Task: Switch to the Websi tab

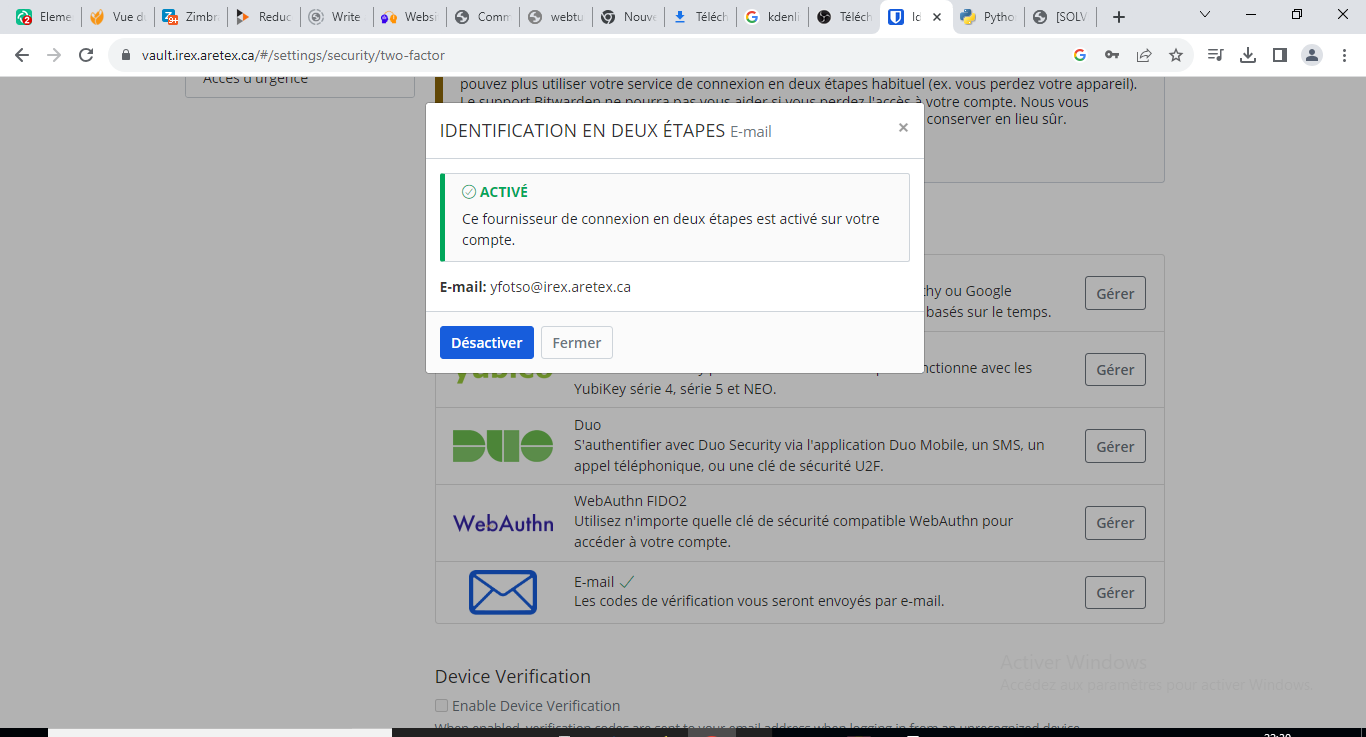Action: click(409, 17)
